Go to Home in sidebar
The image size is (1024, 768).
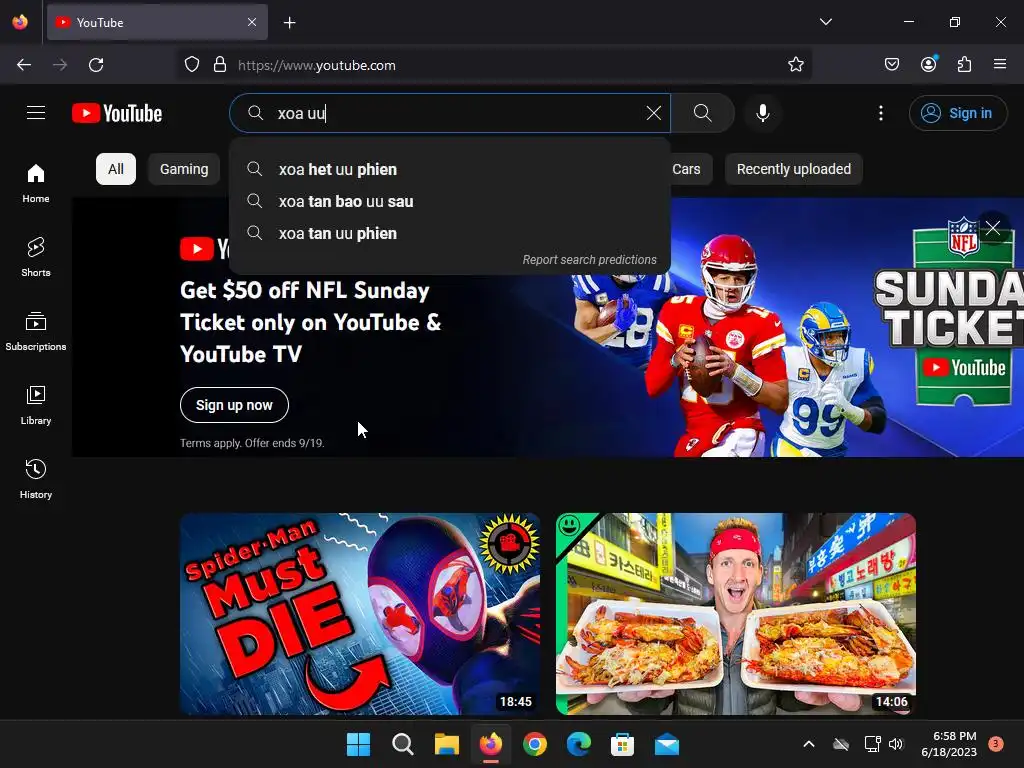click(36, 184)
